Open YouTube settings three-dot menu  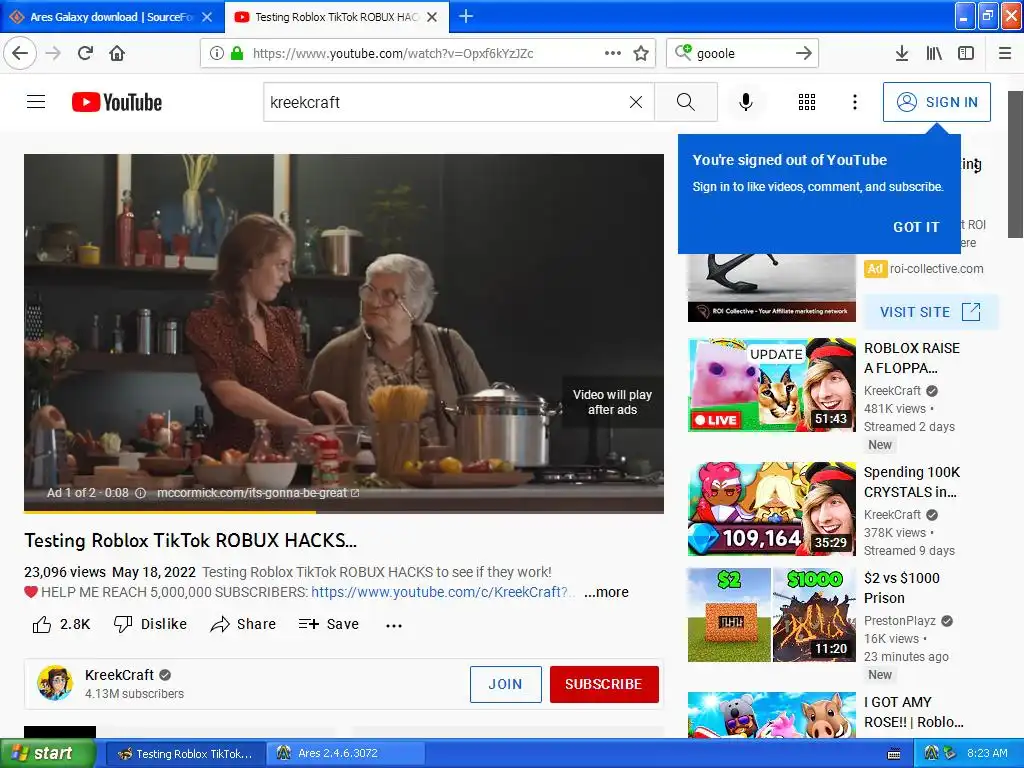tap(854, 102)
